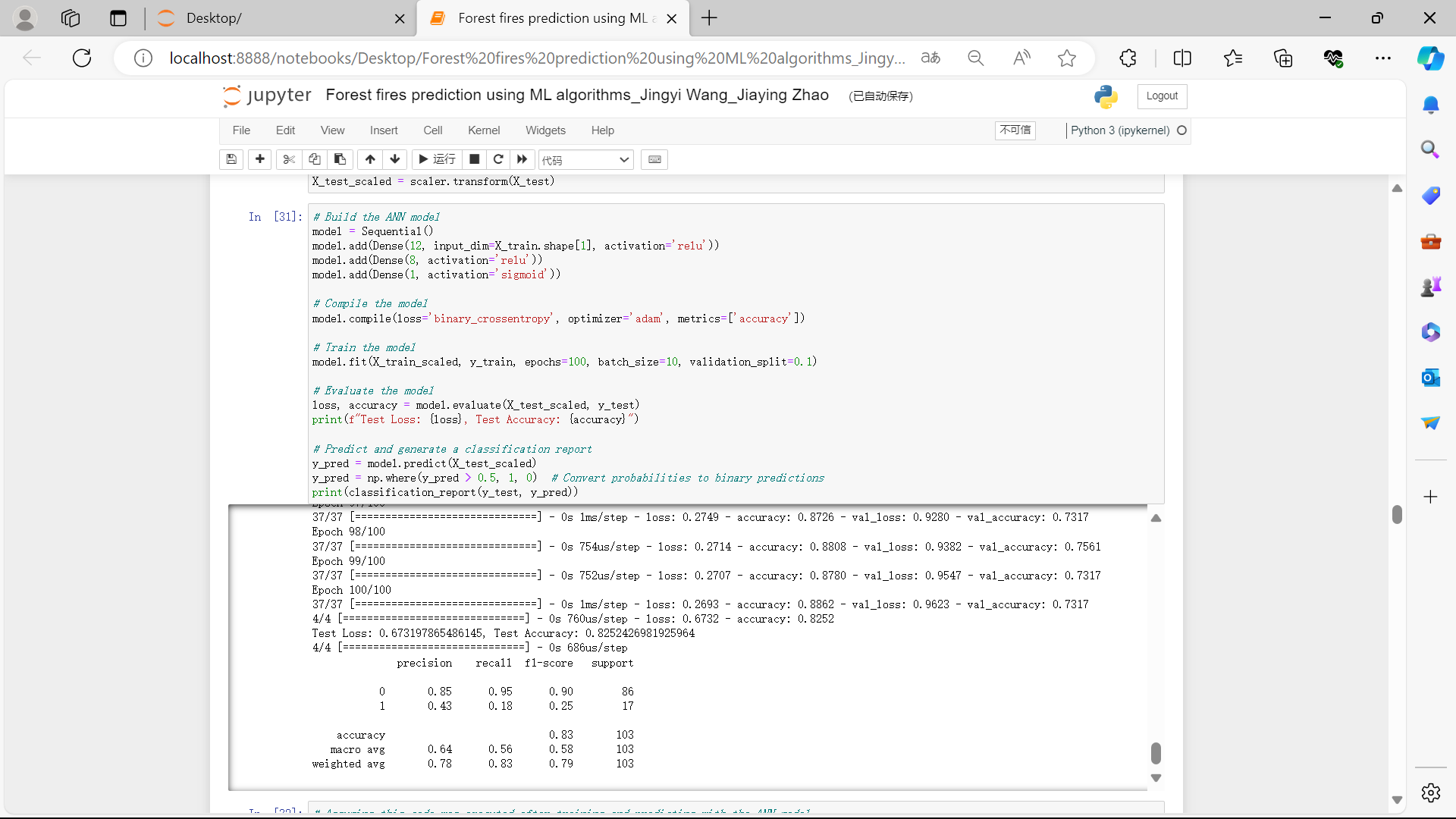
Task: Run the current cell button
Action: [x=438, y=159]
